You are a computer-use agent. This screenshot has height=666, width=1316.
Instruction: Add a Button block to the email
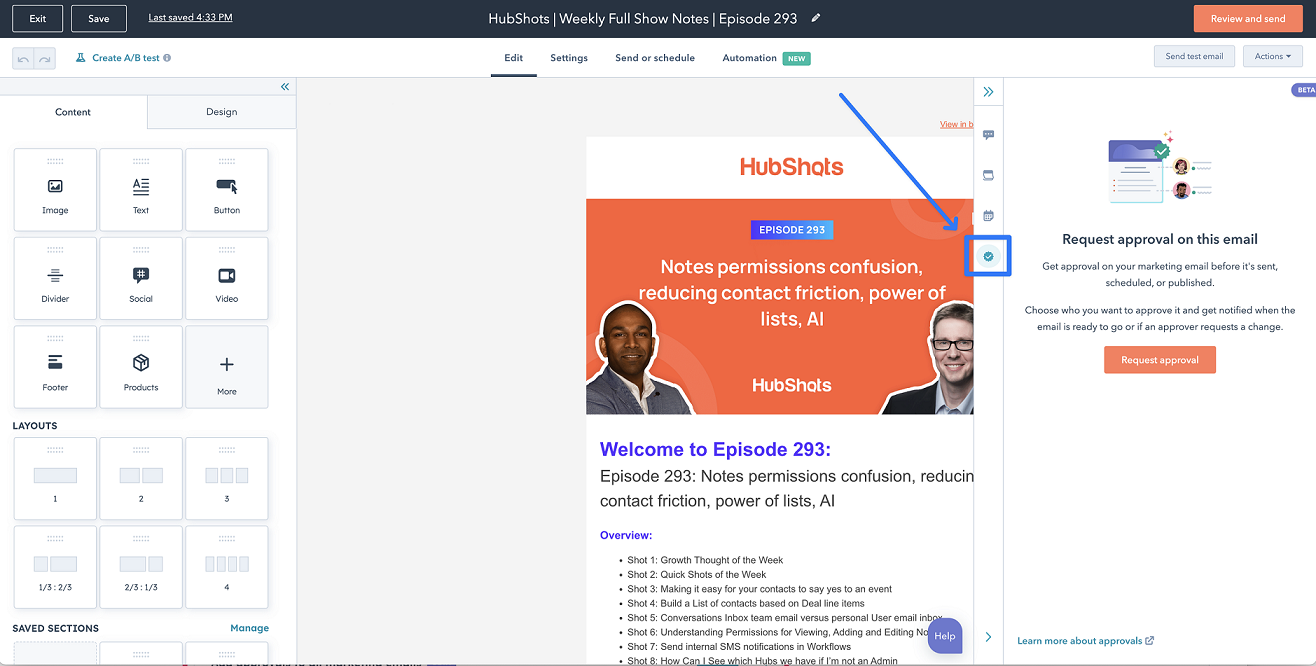point(227,189)
